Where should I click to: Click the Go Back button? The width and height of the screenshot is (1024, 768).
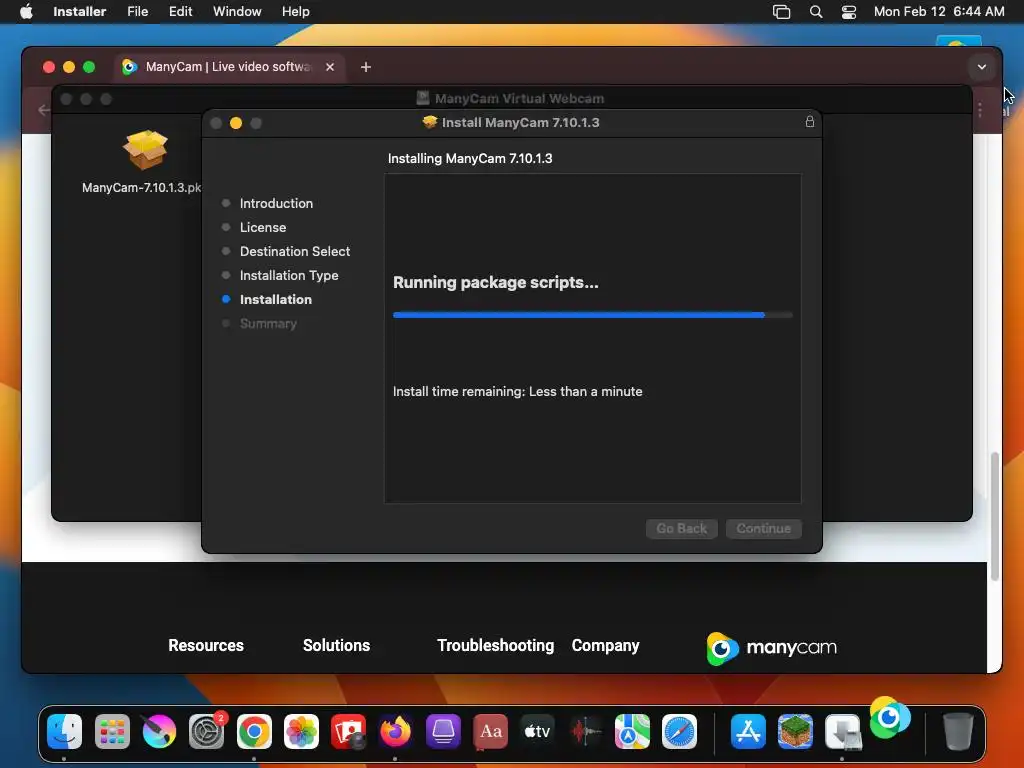coord(681,528)
